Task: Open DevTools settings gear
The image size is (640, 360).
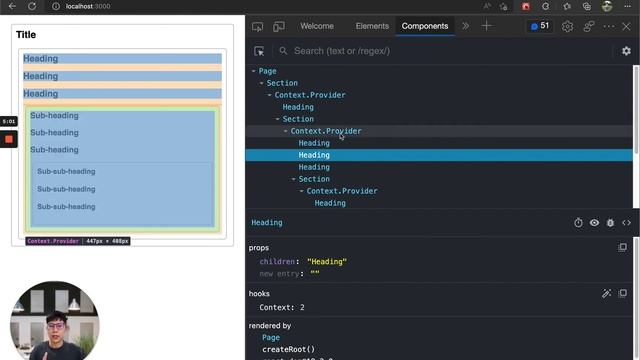Action: pos(567,27)
